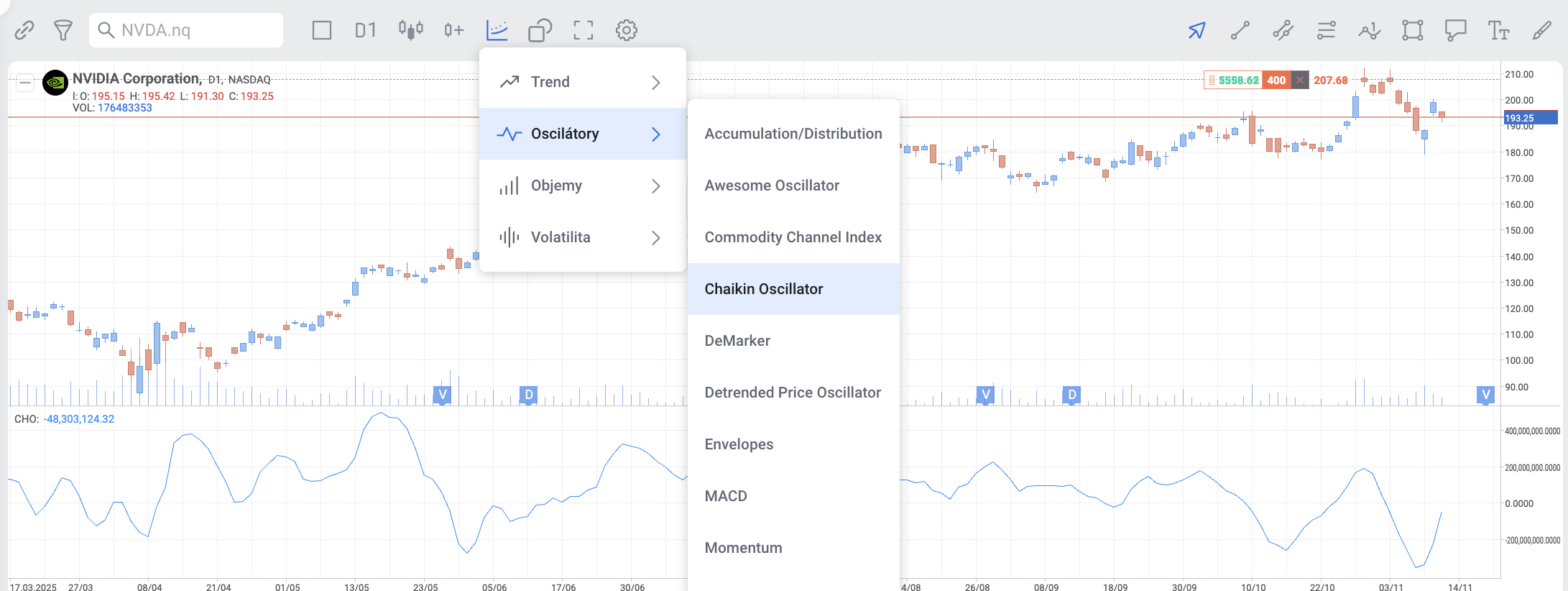Add Momentum indicator
Viewport: 1568px width, 591px height.
[x=793, y=548]
